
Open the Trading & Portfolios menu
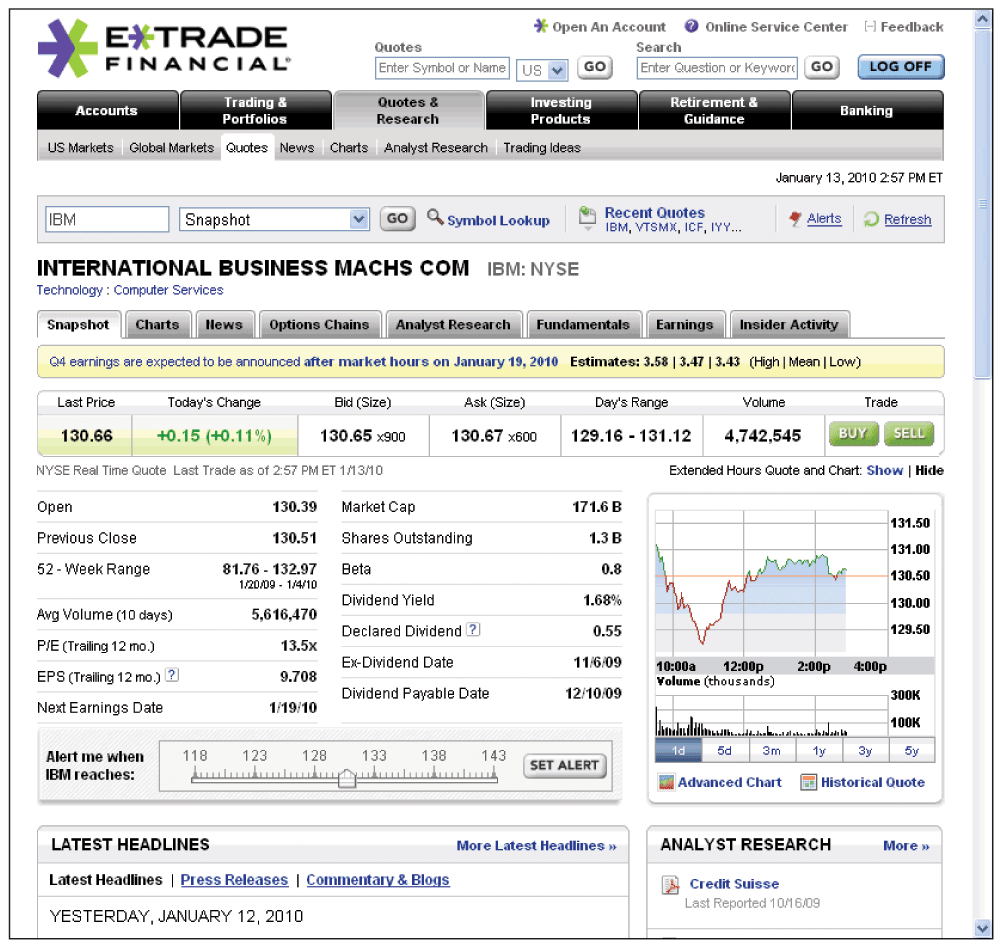(x=255, y=110)
